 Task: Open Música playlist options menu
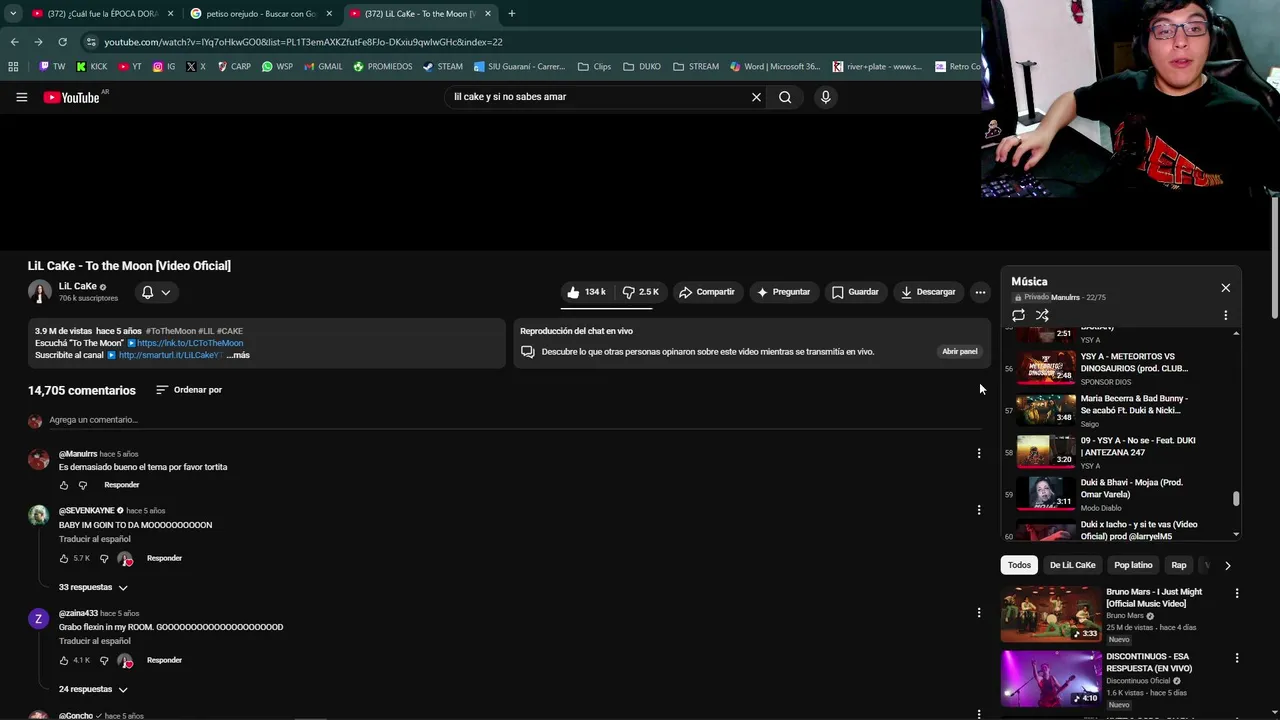[x=1226, y=315]
